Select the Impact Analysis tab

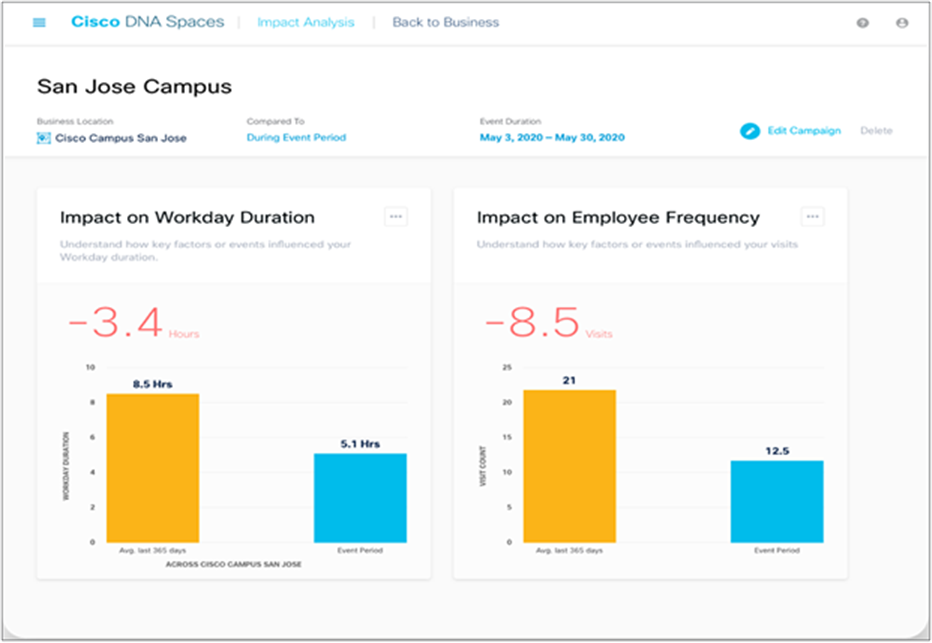pos(306,23)
